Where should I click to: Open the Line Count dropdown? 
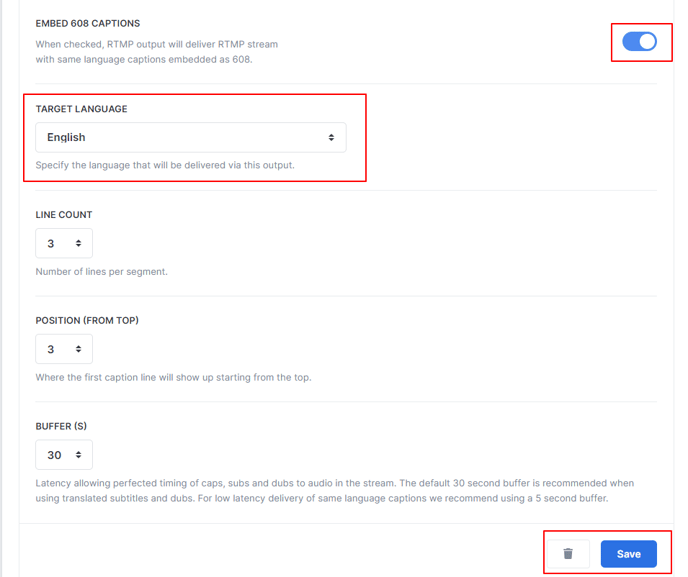[64, 243]
